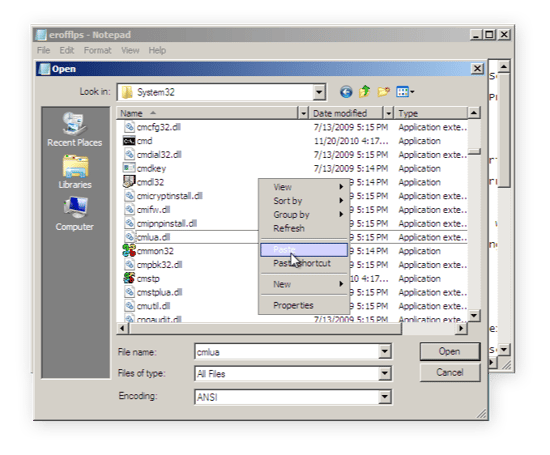The image size is (550, 455).
Task: Click the horizontal scrollbar left arrow
Action: pyautogui.click(x=122, y=328)
